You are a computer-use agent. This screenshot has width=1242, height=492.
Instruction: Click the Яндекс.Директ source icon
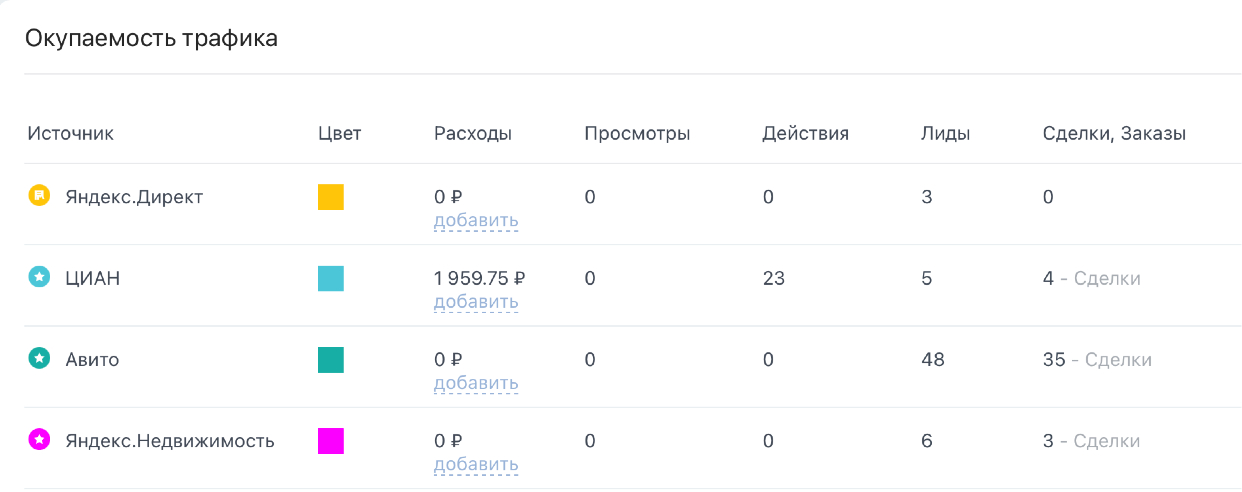38,196
